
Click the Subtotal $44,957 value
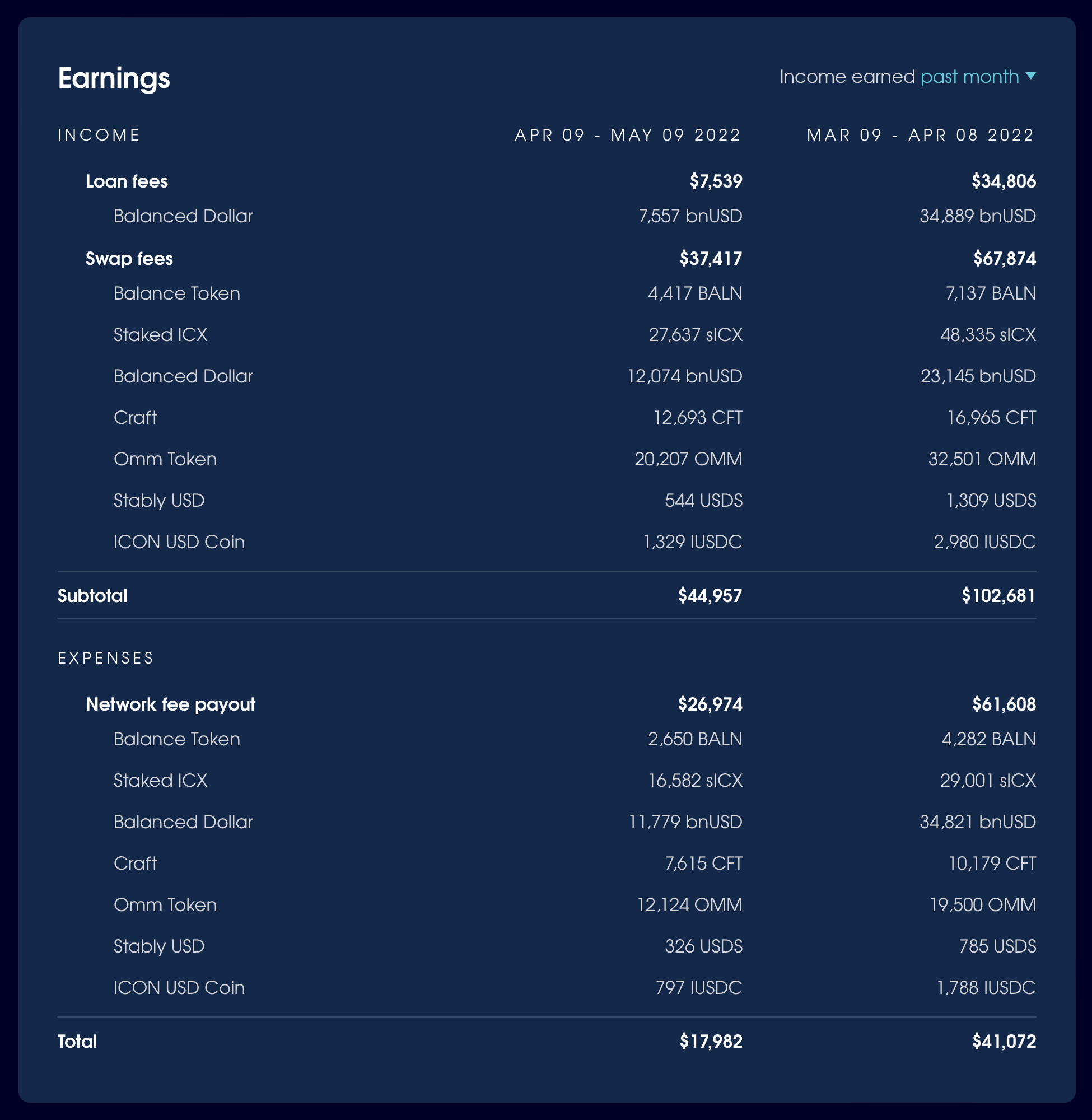pos(710,595)
